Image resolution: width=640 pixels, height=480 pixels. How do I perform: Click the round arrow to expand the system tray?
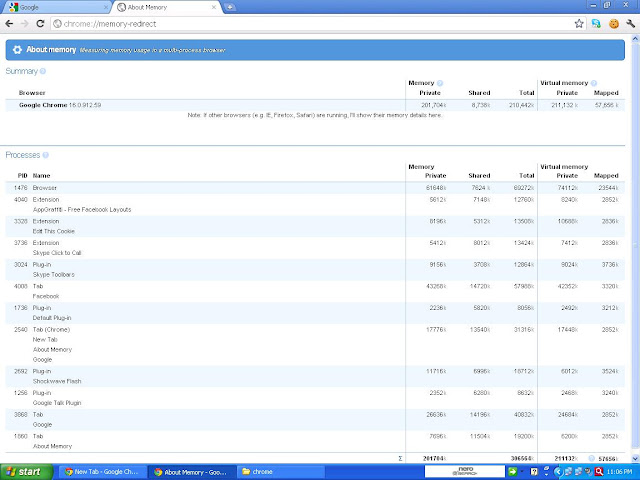[558, 472]
